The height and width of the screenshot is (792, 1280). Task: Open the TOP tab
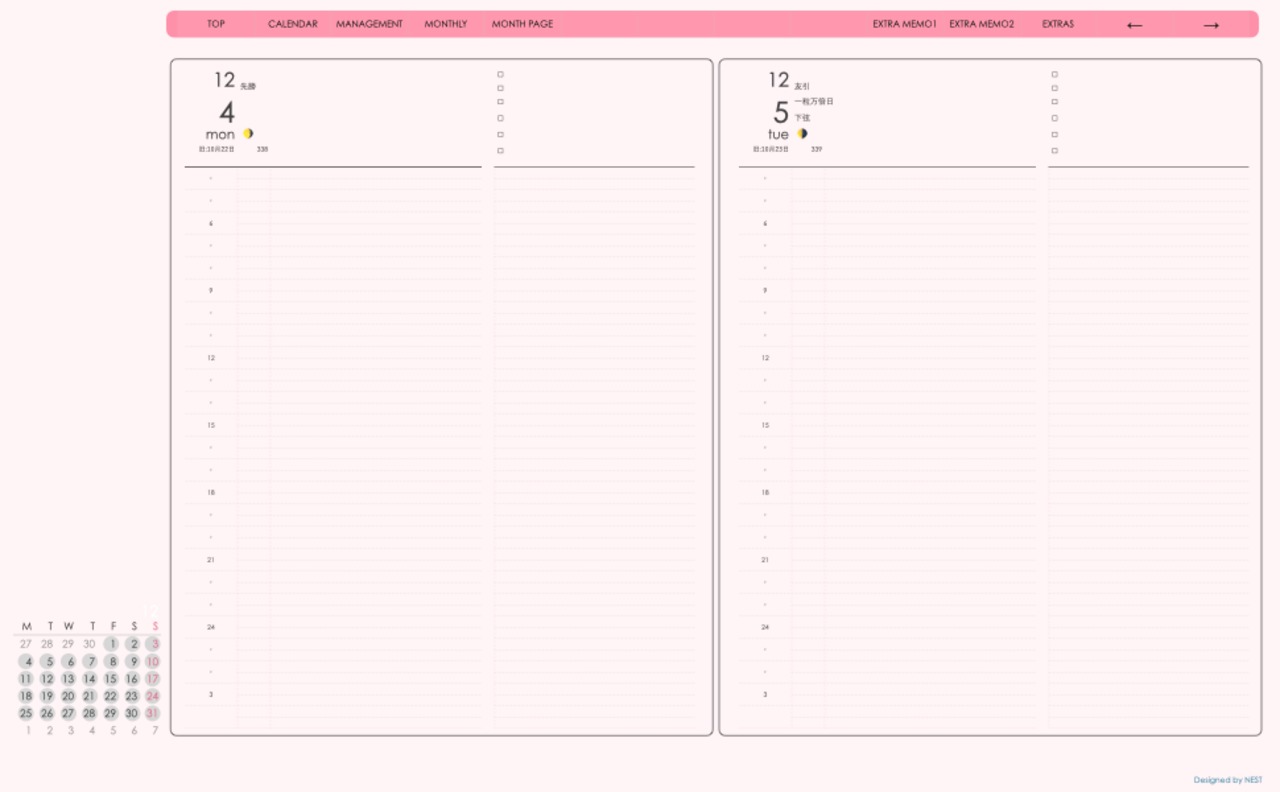[x=216, y=24]
